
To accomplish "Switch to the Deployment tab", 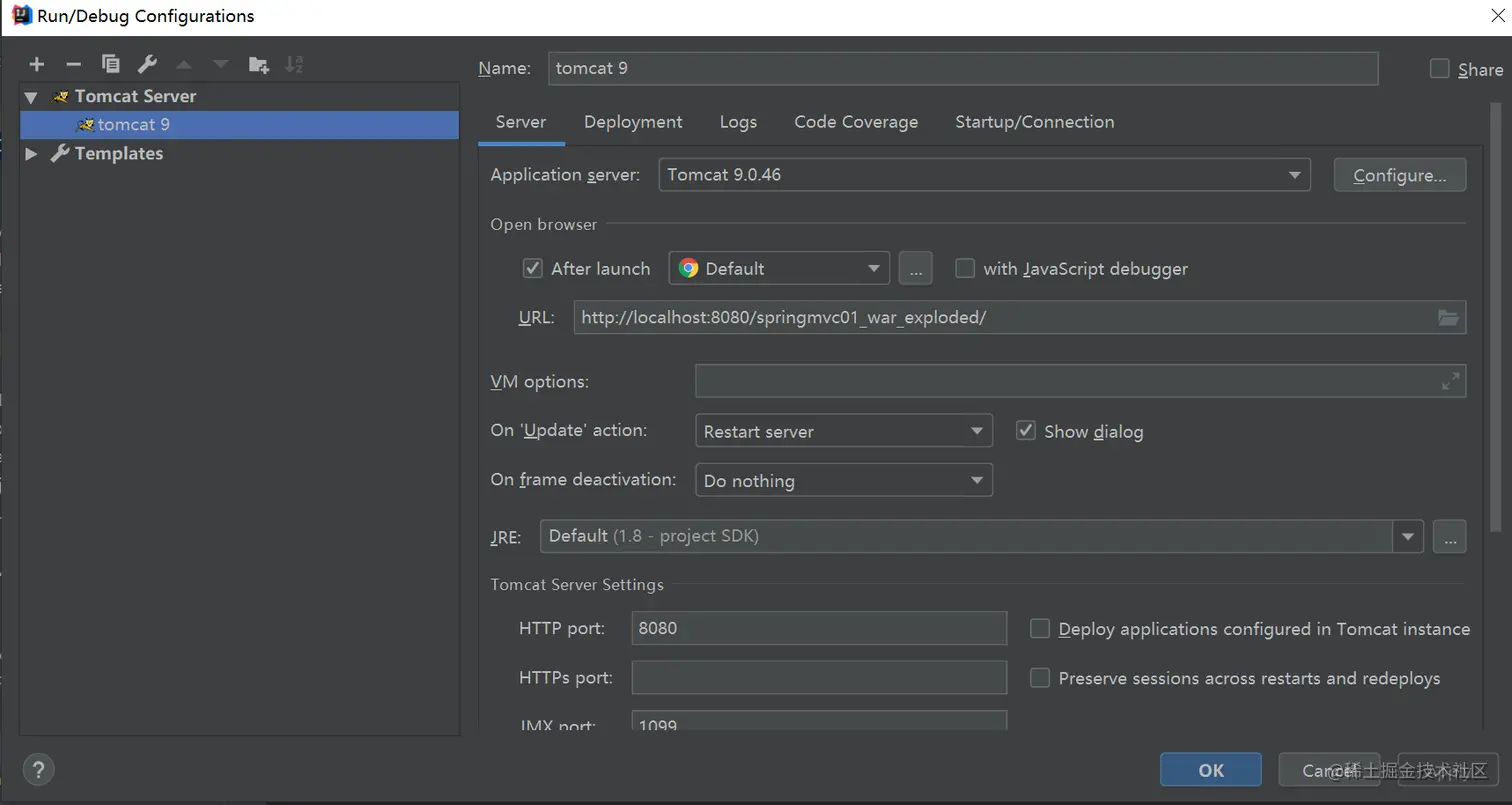I will (633, 122).
